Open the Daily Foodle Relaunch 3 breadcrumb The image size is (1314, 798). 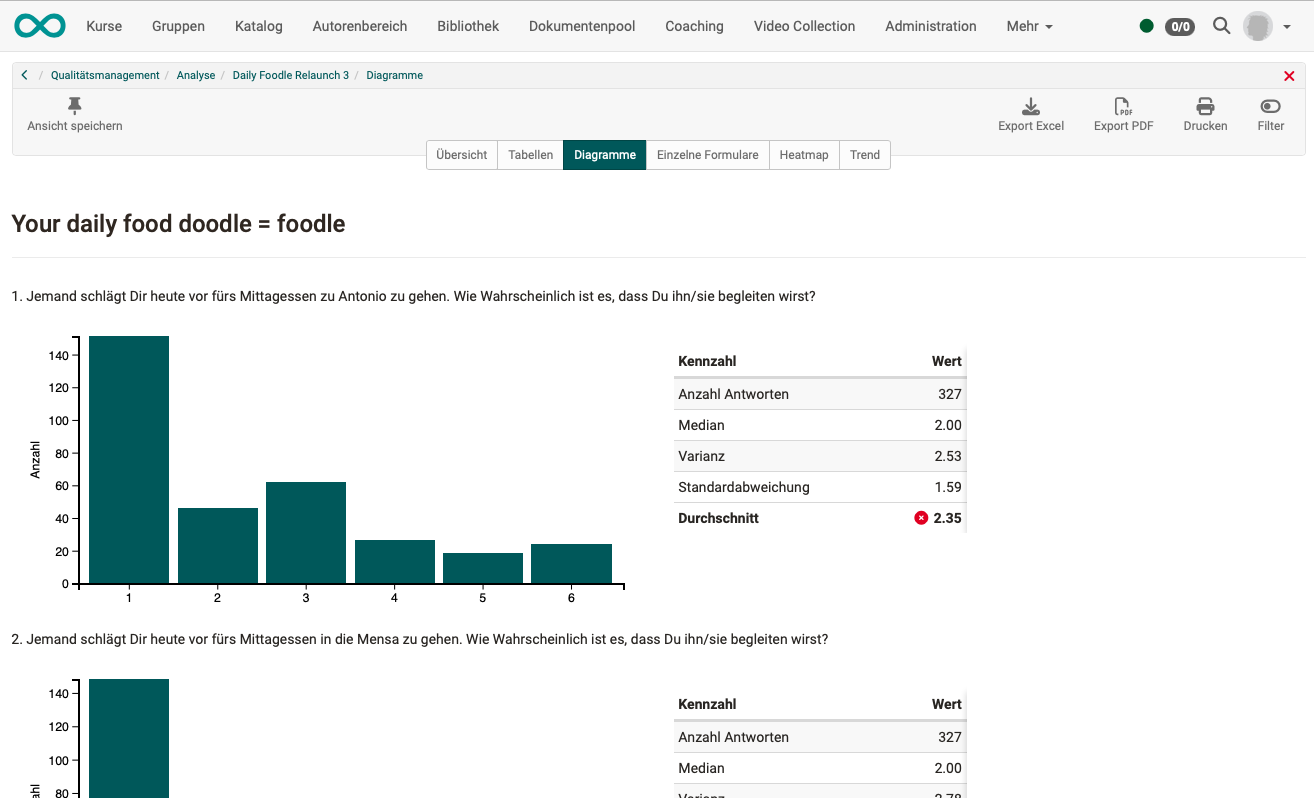coord(290,75)
